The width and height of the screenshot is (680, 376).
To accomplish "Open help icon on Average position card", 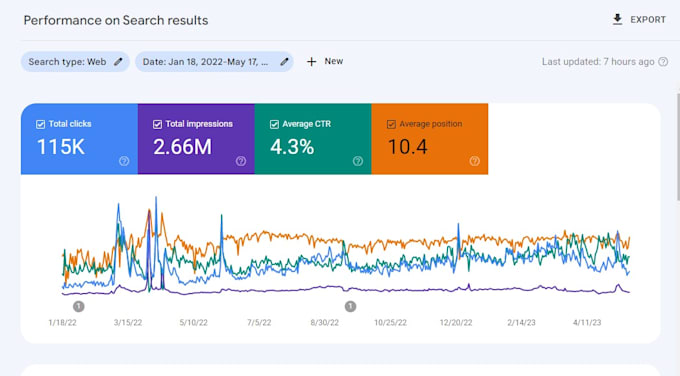I will (474, 161).
